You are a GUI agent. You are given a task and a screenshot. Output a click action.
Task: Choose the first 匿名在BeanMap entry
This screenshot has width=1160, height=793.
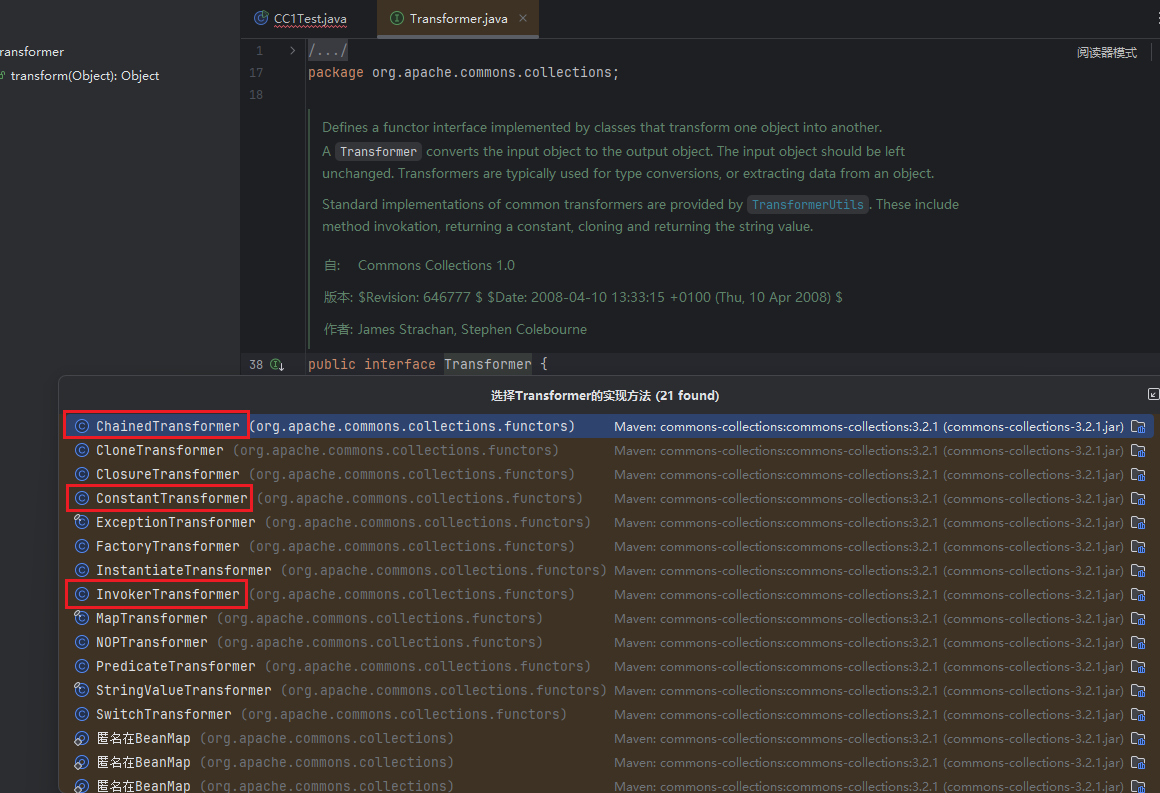point(143,738)
